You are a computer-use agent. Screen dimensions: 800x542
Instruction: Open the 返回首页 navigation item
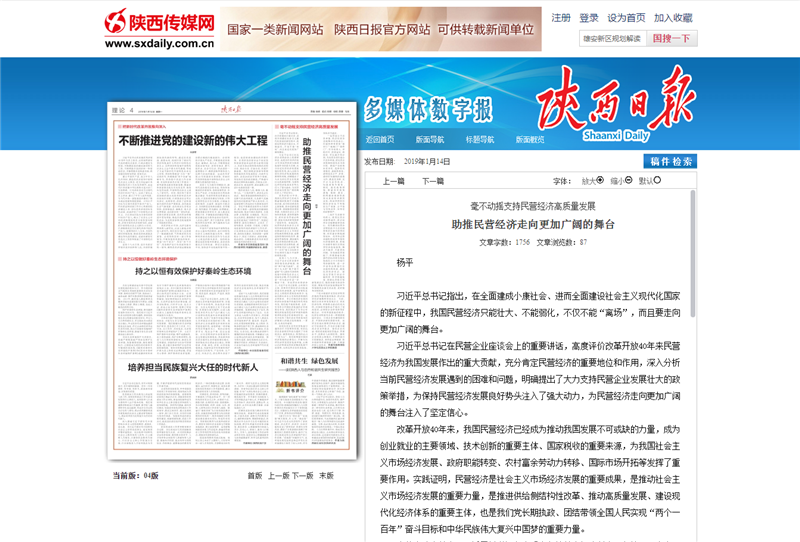click(x=380, y=139)
